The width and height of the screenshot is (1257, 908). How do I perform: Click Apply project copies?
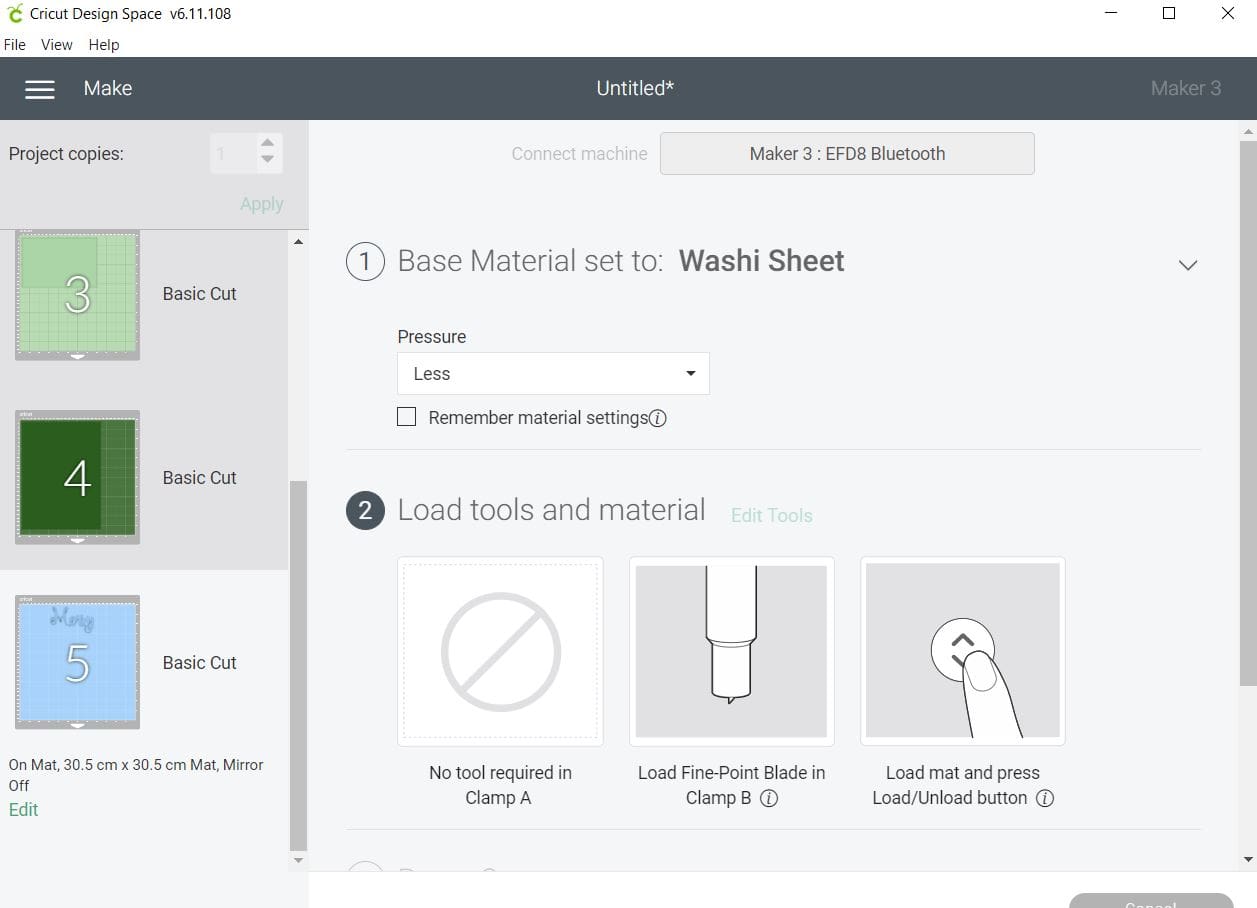(262, 204)
